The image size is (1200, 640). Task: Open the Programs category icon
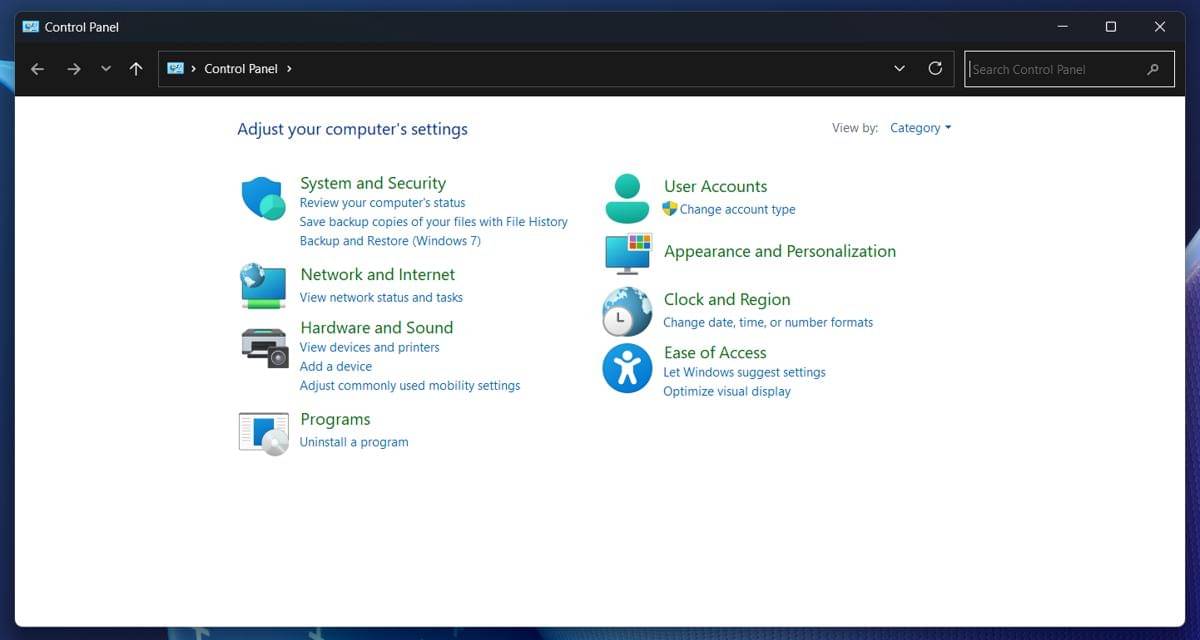pos(264,432)
